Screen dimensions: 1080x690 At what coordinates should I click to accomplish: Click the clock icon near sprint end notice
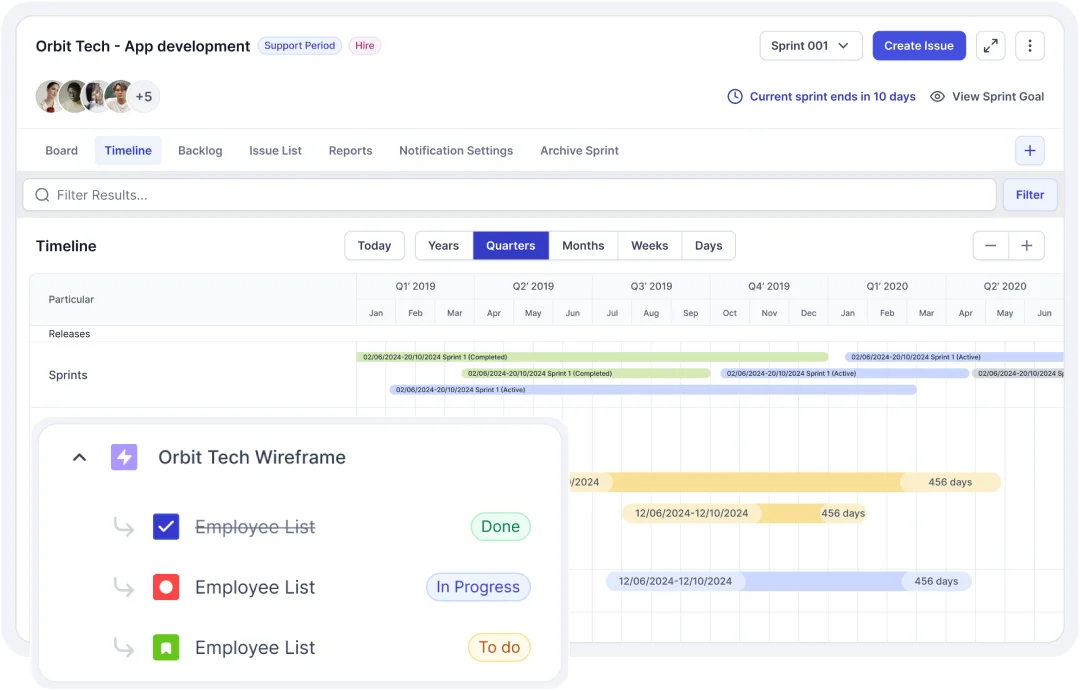735,97
